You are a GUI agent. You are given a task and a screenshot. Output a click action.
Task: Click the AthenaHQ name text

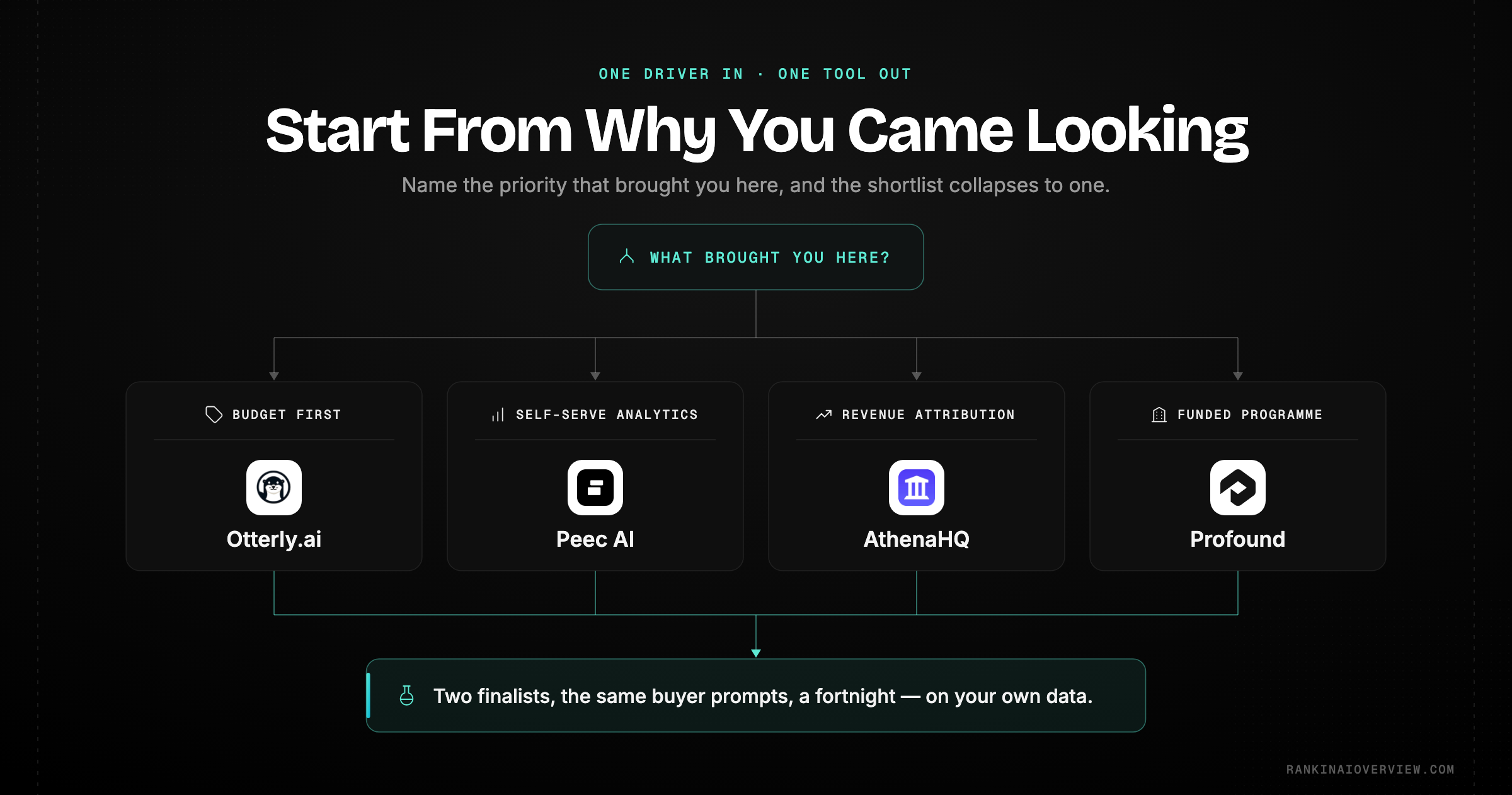click(x=917, y=539)
